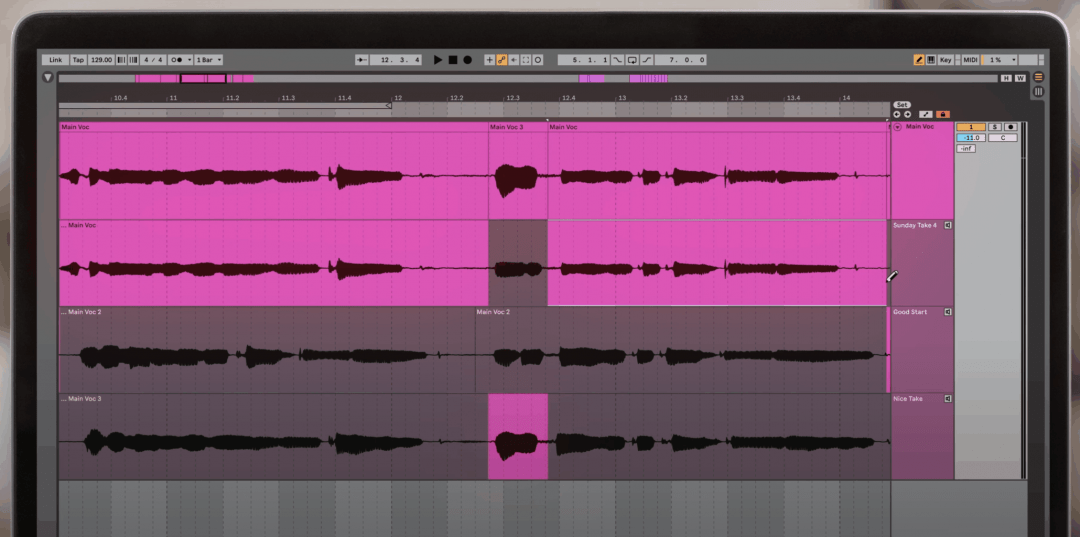1080x537 pixels.
Task: Click the highlighted pink segment in Nice Take lane
Action: (x=518, y=436)
